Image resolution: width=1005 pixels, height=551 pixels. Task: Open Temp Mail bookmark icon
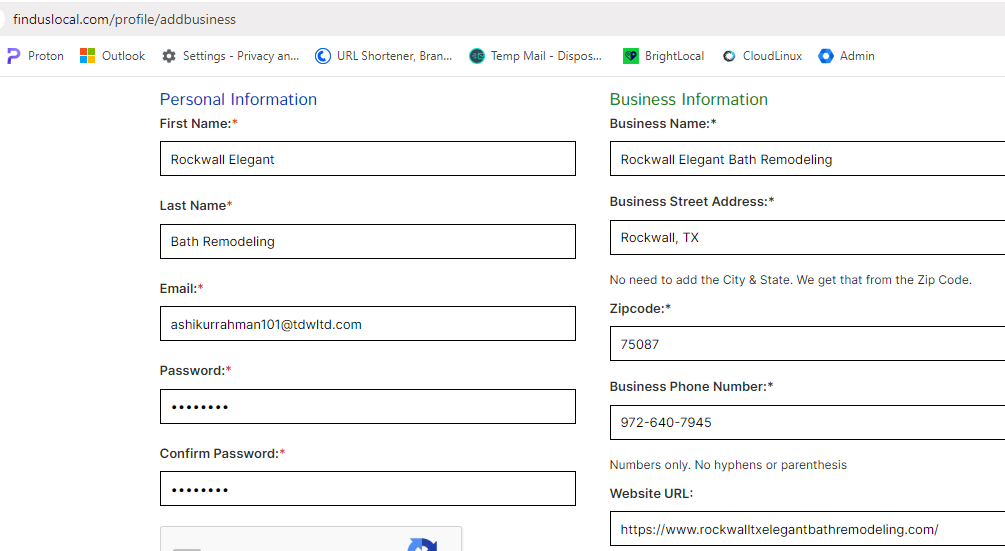click(x=477, y=56)
